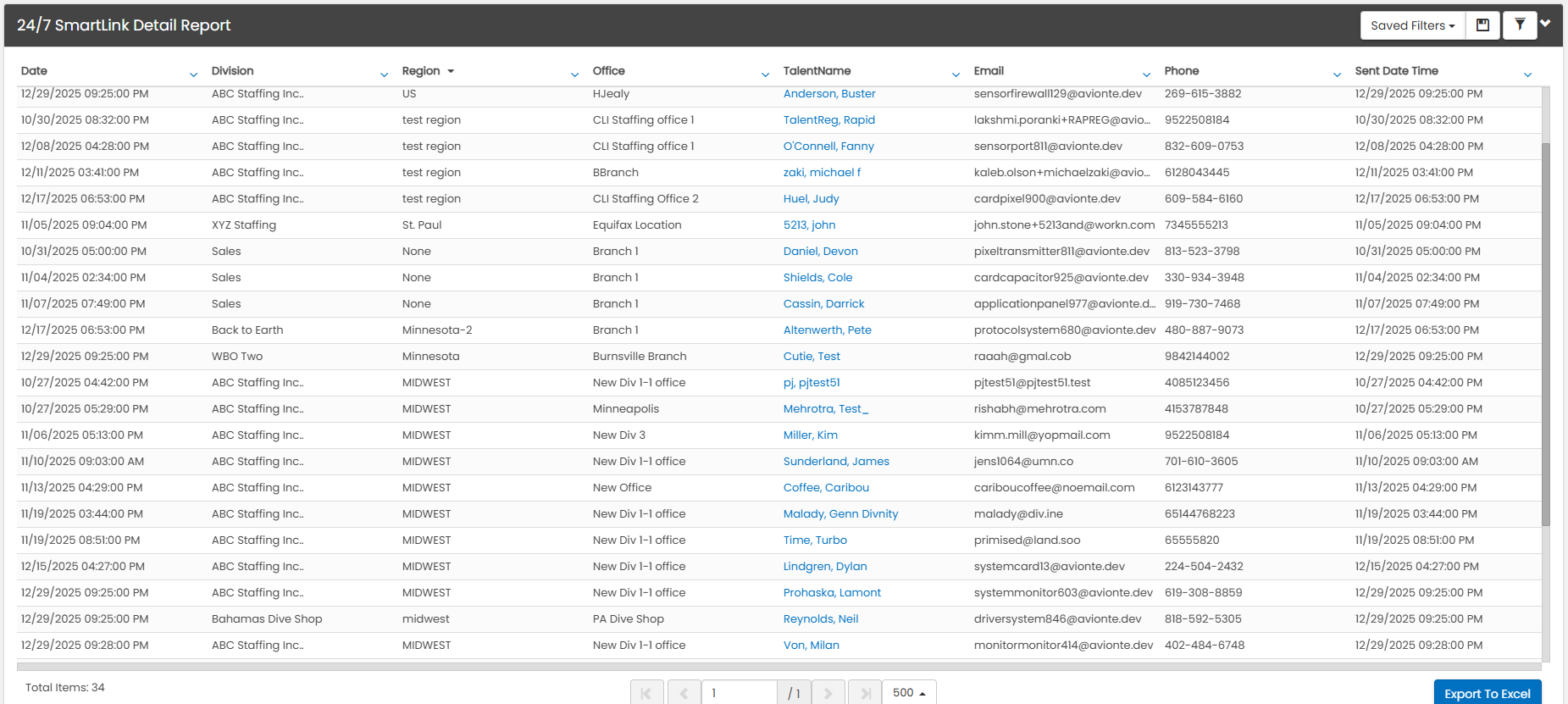Go to the previous page icon
The height and width of the screenshot is (704, 1568).
pyautogui.click(x=684, y=693)
